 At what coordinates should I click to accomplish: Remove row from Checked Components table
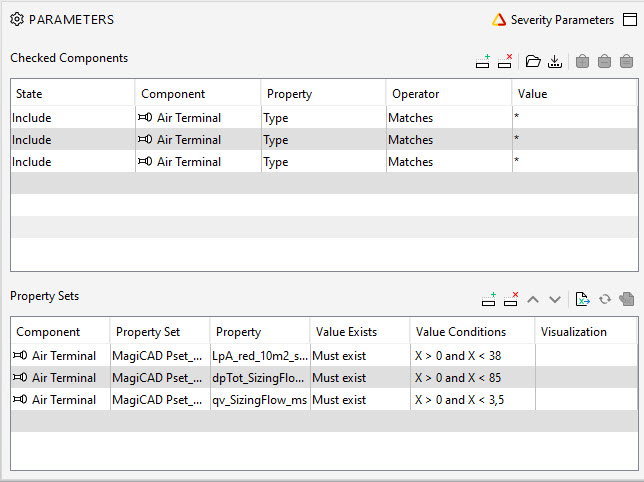(x=505, y=62)
